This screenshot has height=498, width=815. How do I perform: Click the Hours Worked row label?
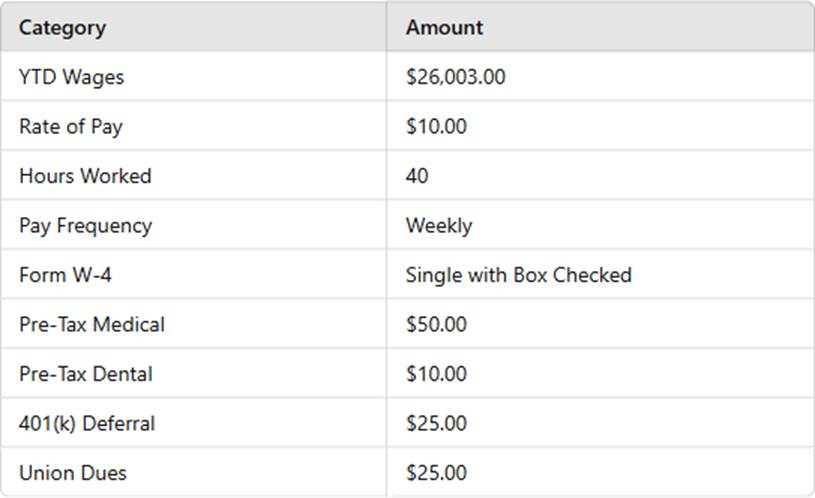[x=85, y=176]
